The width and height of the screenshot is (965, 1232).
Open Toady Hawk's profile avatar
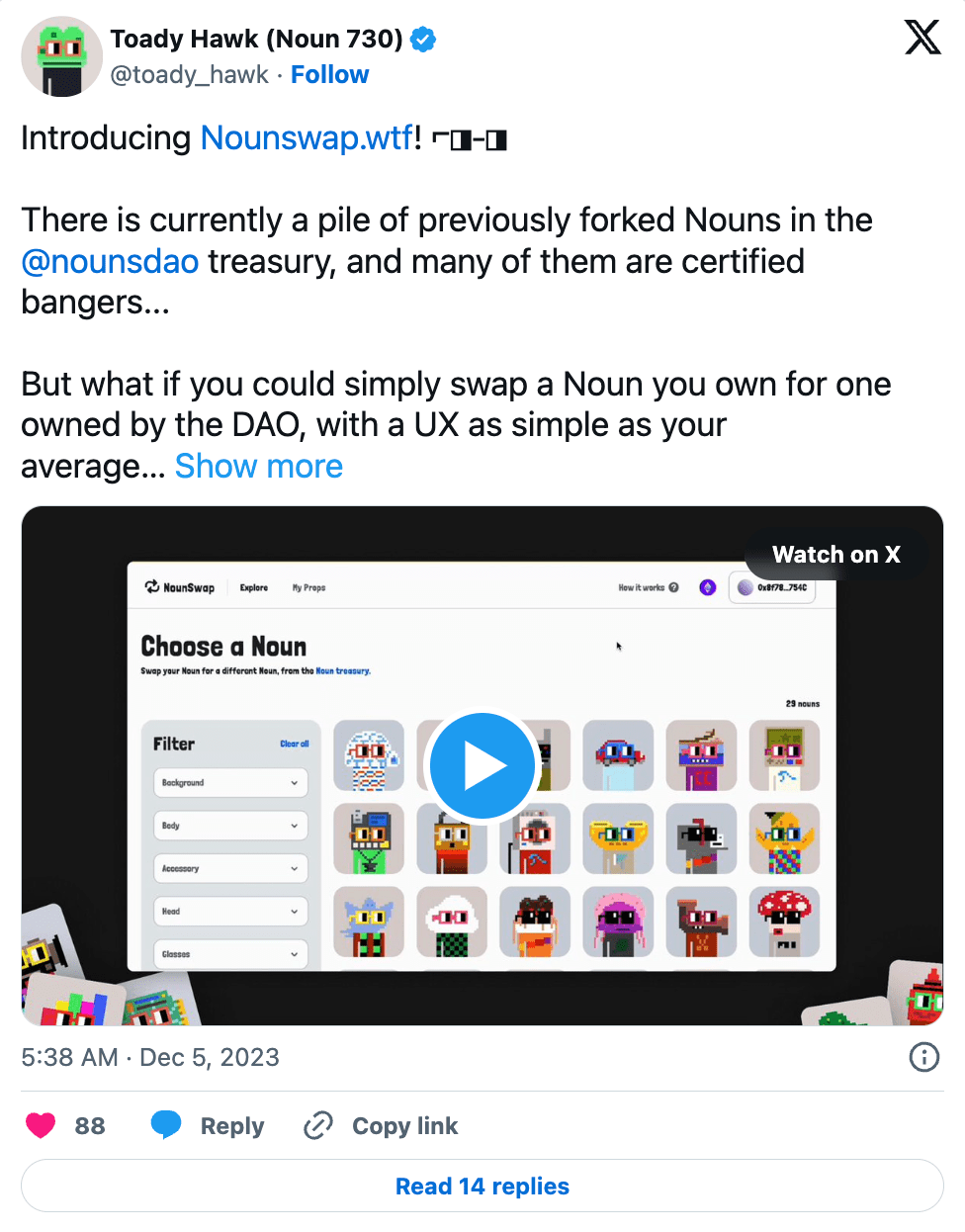click(61, 56)
